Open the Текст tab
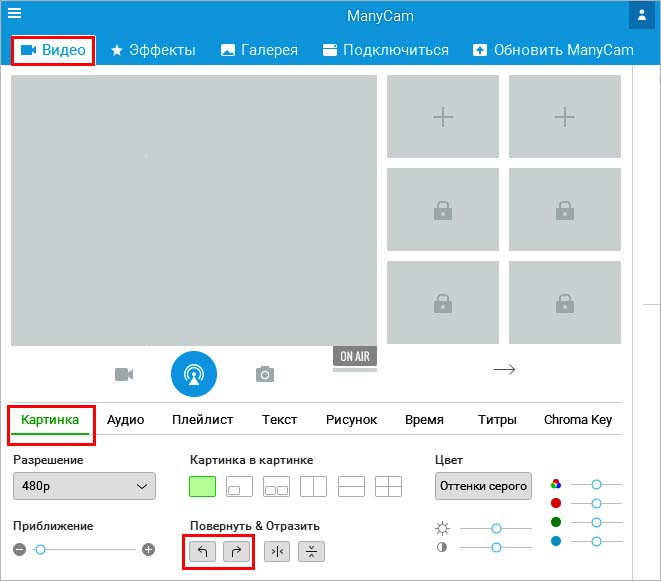The height and width of the screenshot is (581, 661). pyautogui.click(x=279, y=420)
